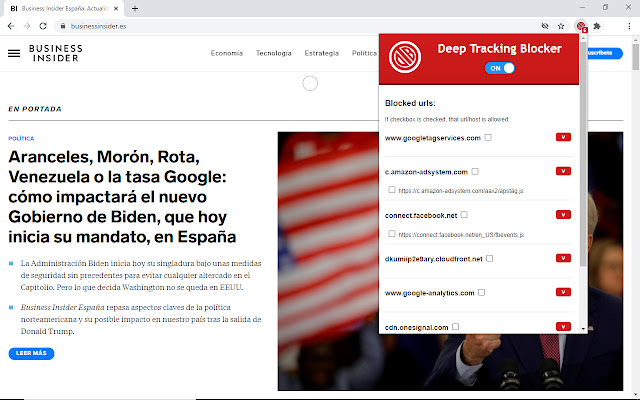
Task: Open the hamburger menu icon
Action: point(14,53)
